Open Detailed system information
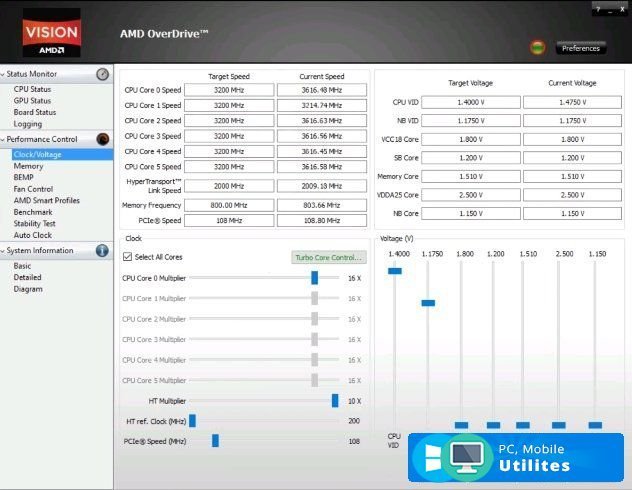 click(27, 277)
